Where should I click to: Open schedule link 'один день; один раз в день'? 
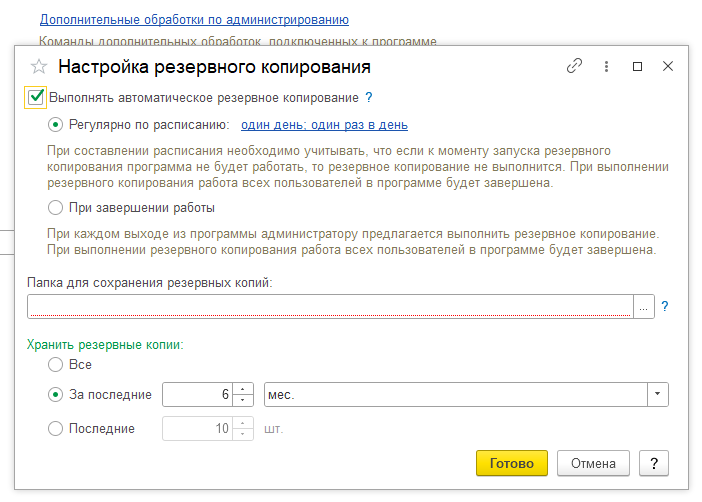point(324,125)
